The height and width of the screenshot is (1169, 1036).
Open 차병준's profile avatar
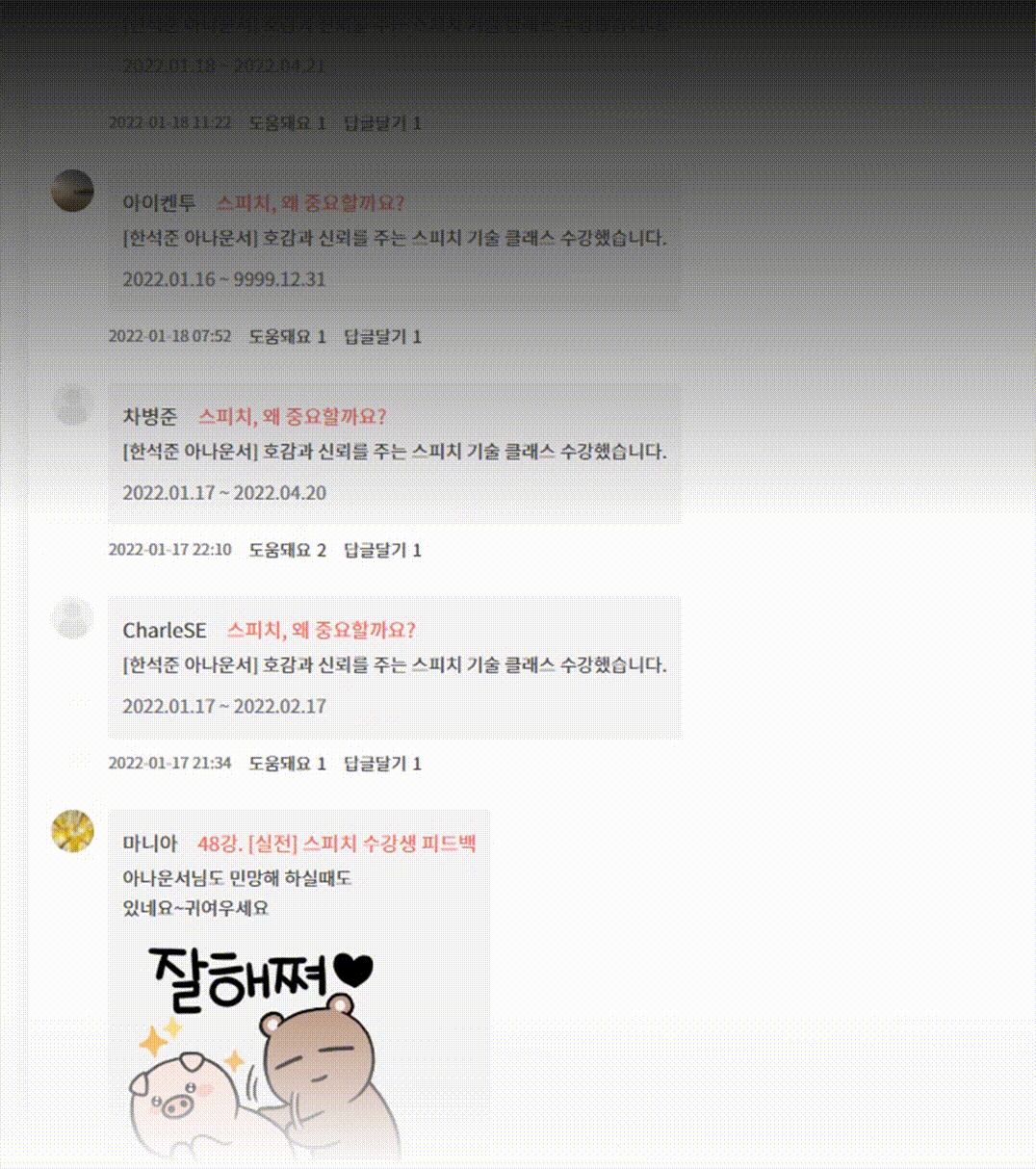pos(72,404)
